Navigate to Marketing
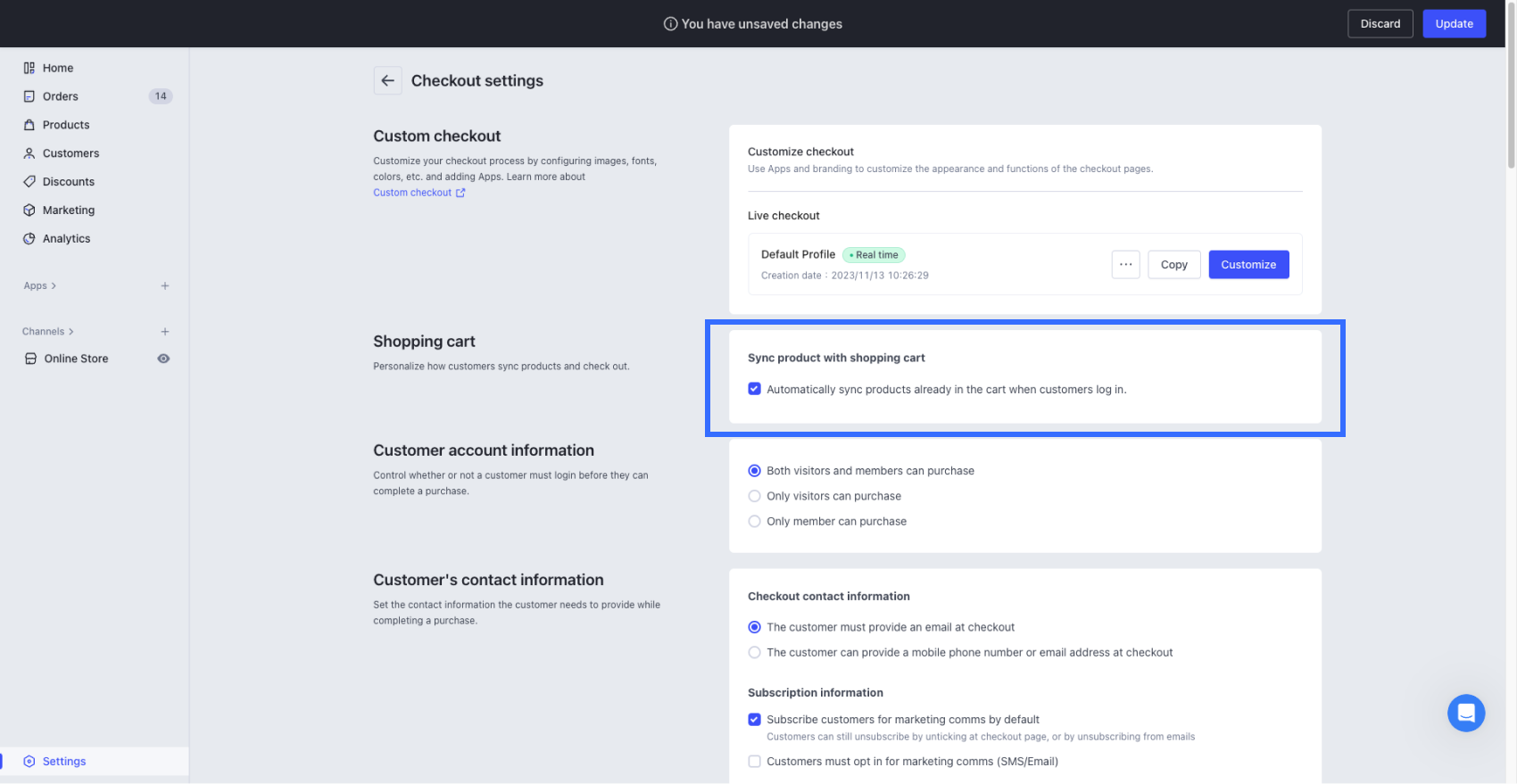The height and width of the screenshot is (784, 1517). coord(69,210)
